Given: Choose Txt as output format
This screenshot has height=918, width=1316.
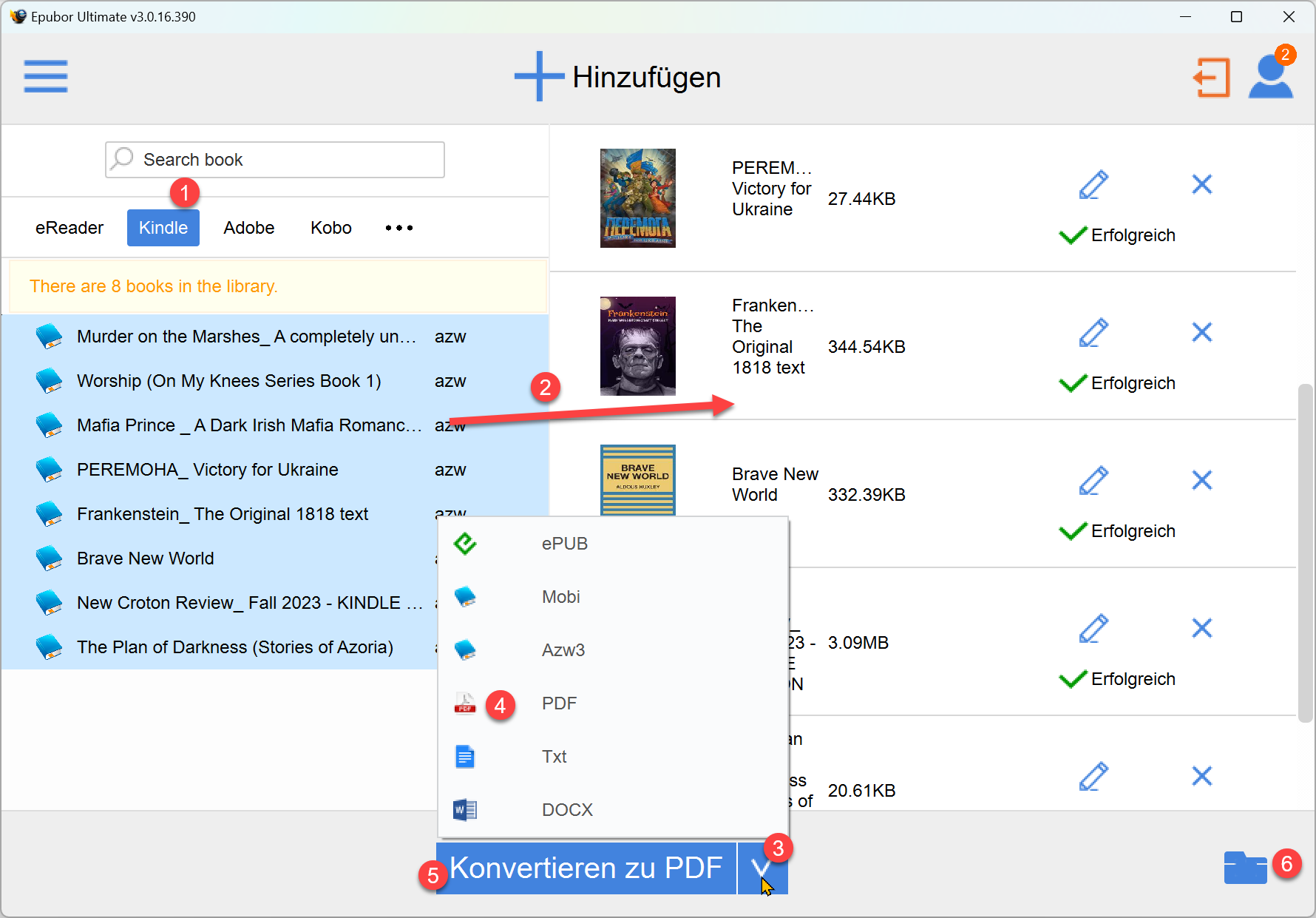Looking at the screenshot, I should pos(614,757).
